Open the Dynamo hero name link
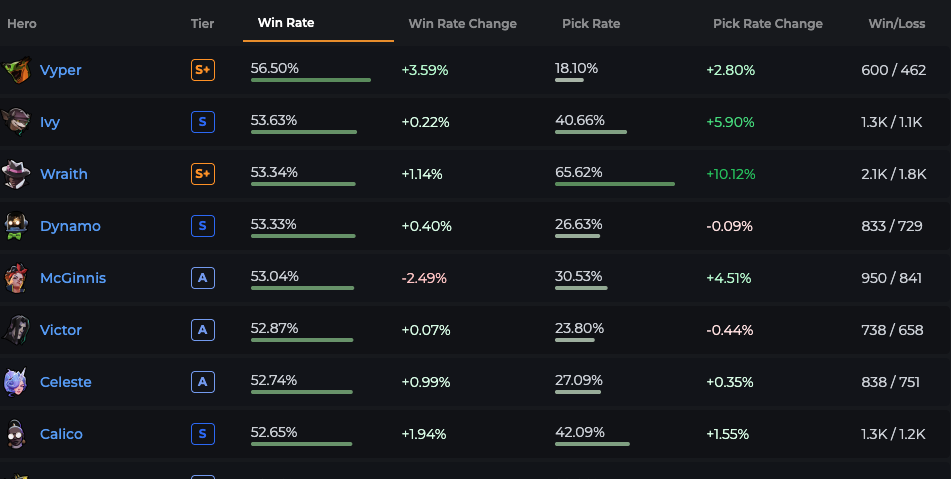This screenshot has width=951, height=479. pyautogui.click(x=70, y=226)
